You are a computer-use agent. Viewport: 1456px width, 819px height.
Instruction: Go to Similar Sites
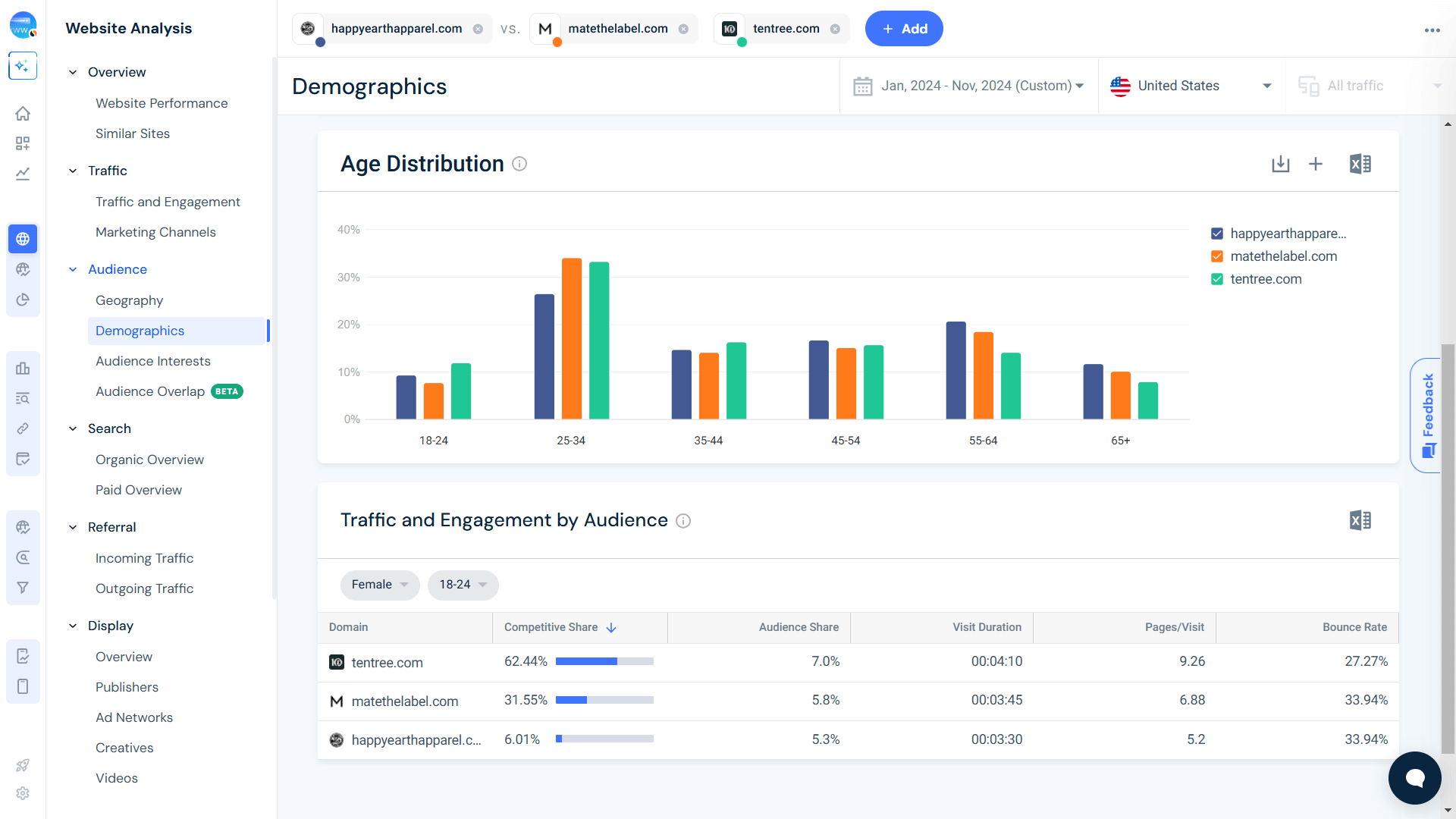(133, 133)
